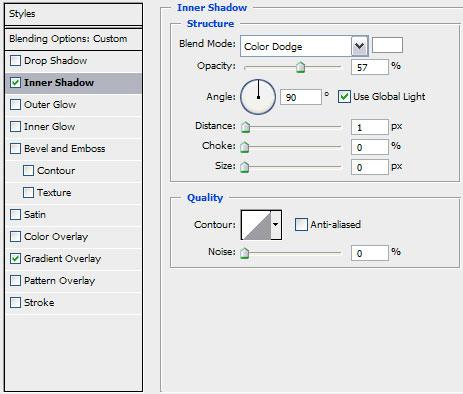Click the Size slider handle
Image resolution: width=463 pixels, height=394 pixels.
click(245, 167)
